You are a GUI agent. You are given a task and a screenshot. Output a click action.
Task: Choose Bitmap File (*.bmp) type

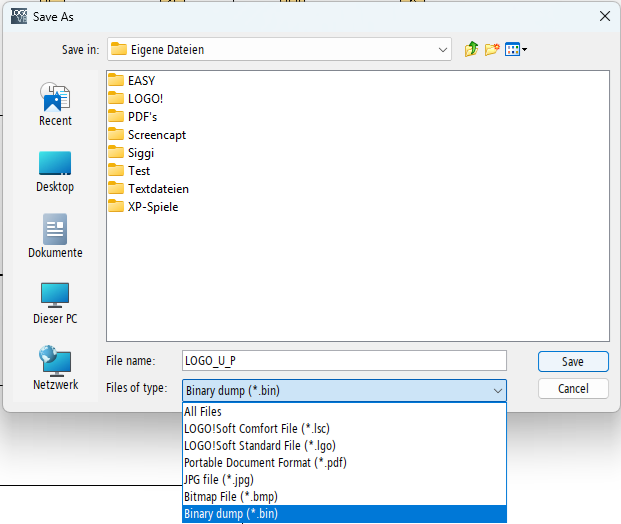[344, 497]
